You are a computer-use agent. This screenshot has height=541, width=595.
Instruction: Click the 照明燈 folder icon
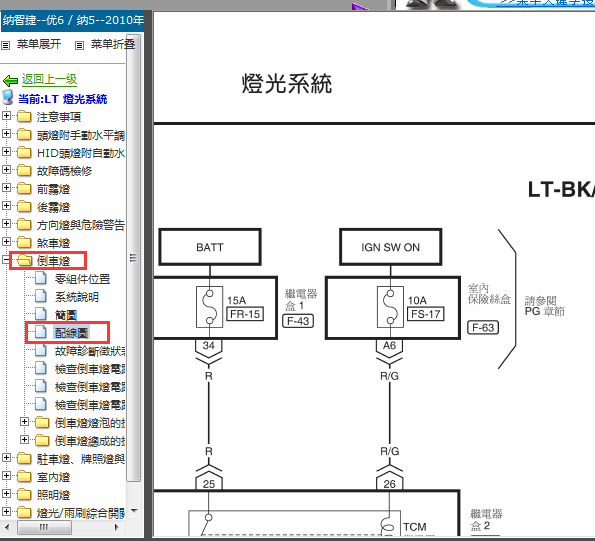point(24,495)
